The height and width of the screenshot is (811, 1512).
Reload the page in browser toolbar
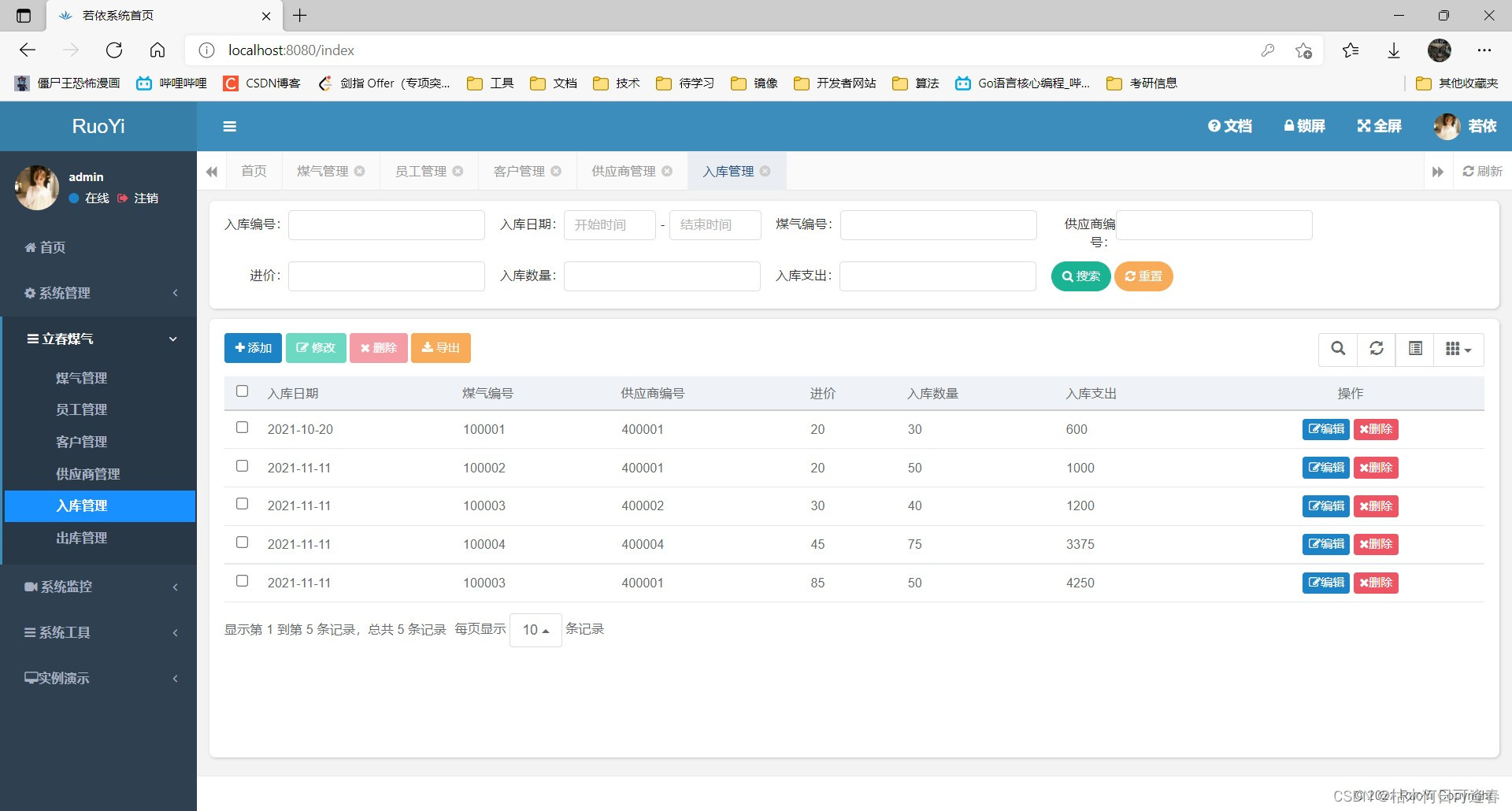114,50
